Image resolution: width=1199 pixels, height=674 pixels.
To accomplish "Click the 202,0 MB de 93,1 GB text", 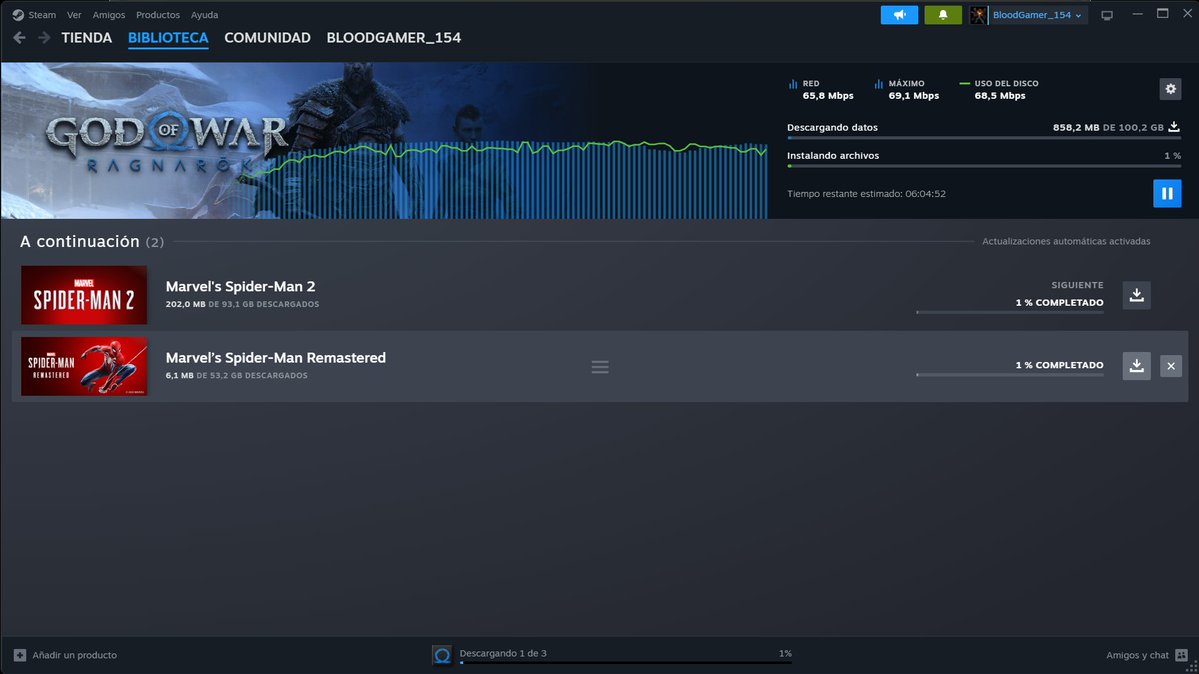I will [242, 304].
